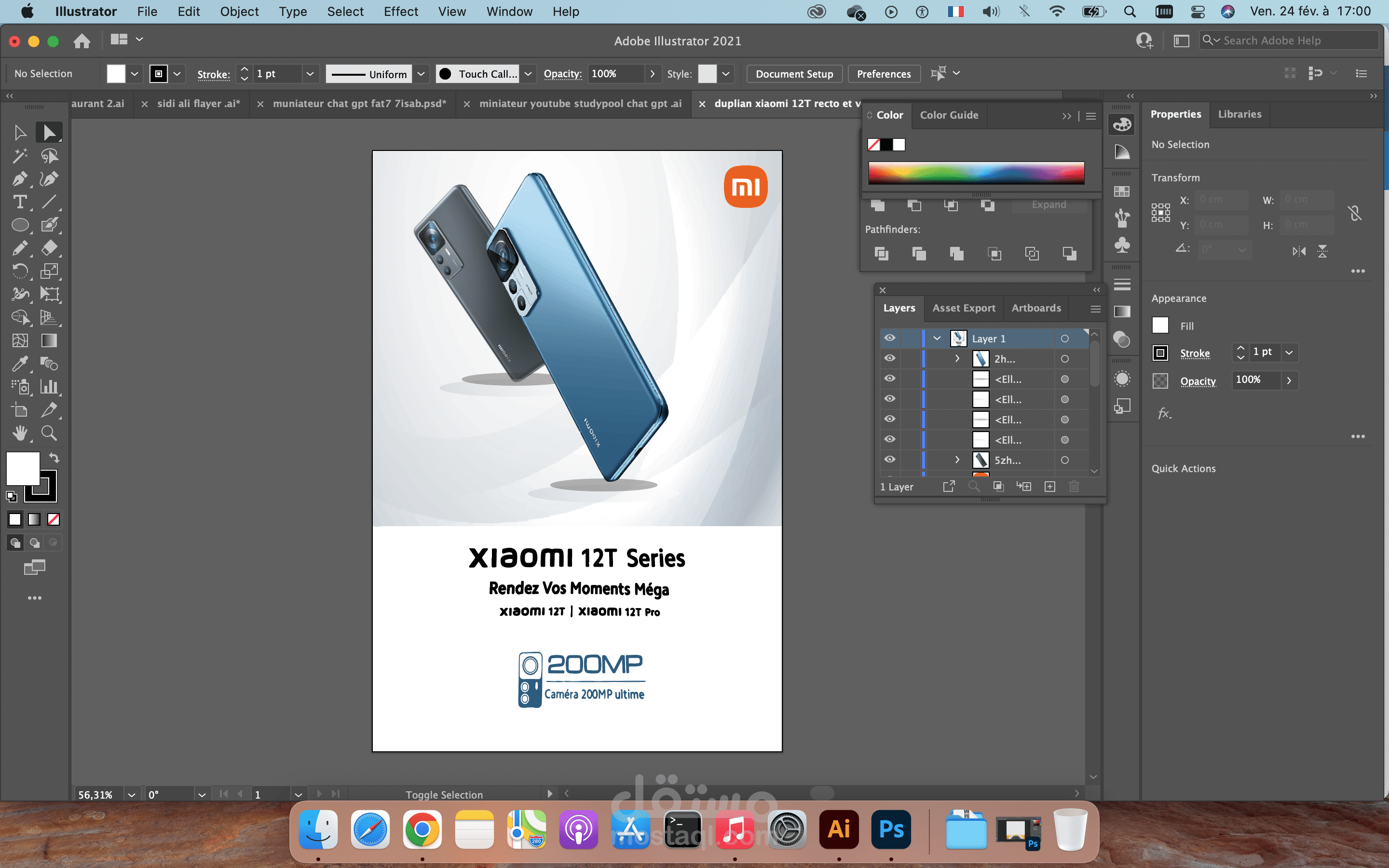Image resolution: width=1389 pixels, height=868 pixels.
Task: Toggle visibility of the 2h... sublayer
Action: 889,358
